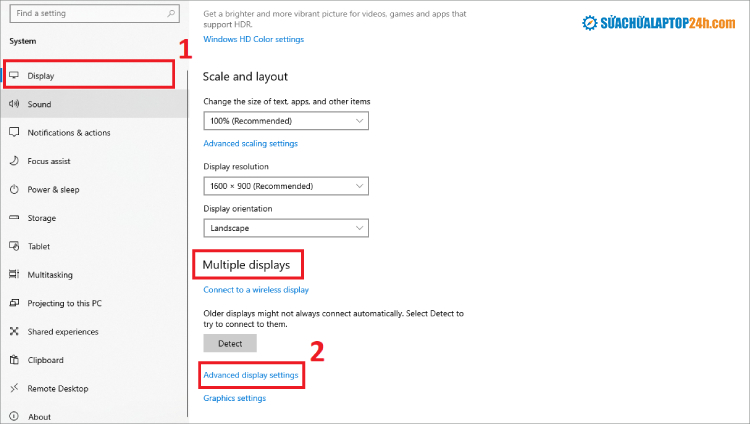750x424 pixels.
Task: Click the Storage drive icon
Action: point(14,218)
